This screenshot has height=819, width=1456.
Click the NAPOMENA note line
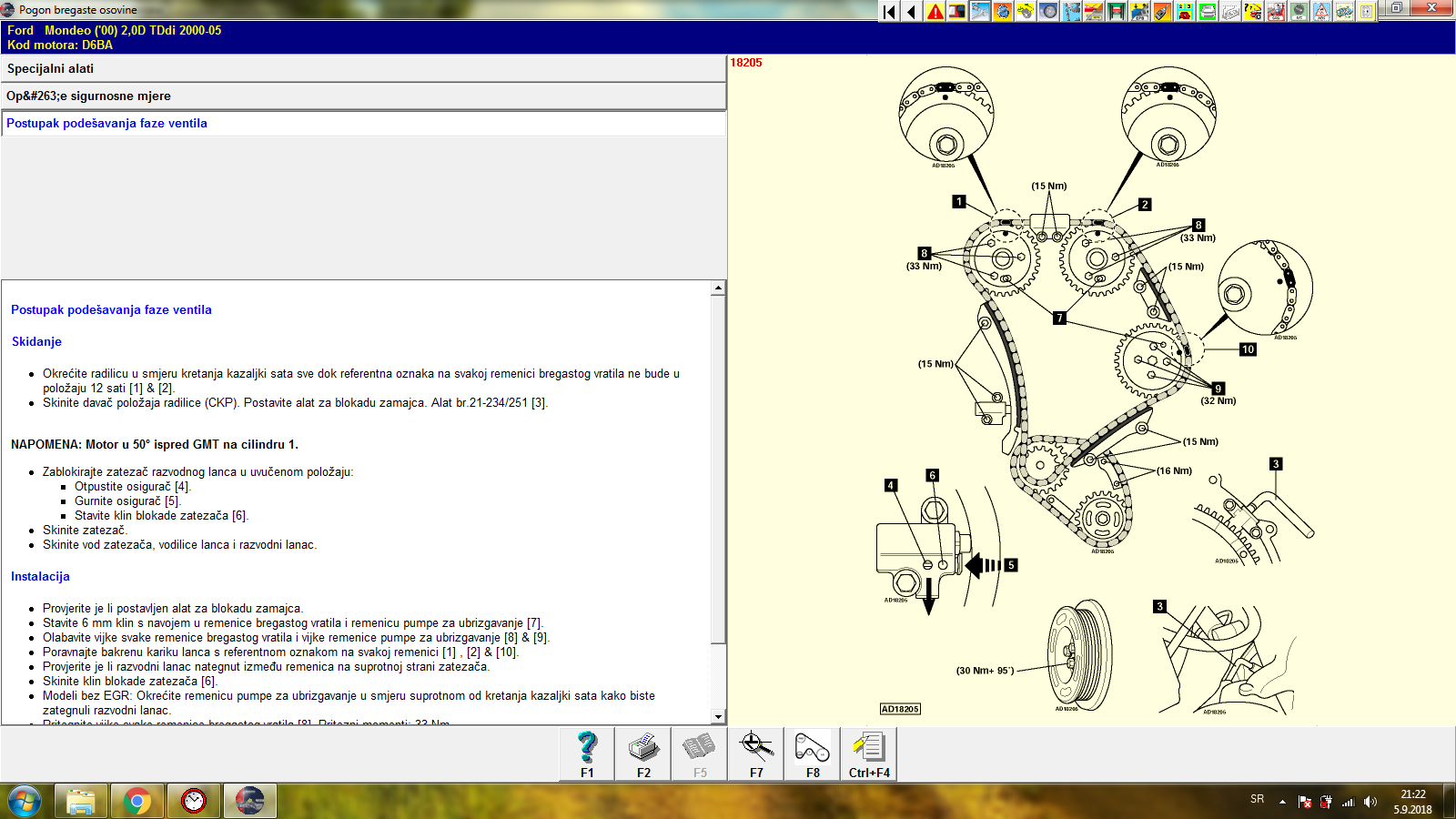tap(155, 444)
